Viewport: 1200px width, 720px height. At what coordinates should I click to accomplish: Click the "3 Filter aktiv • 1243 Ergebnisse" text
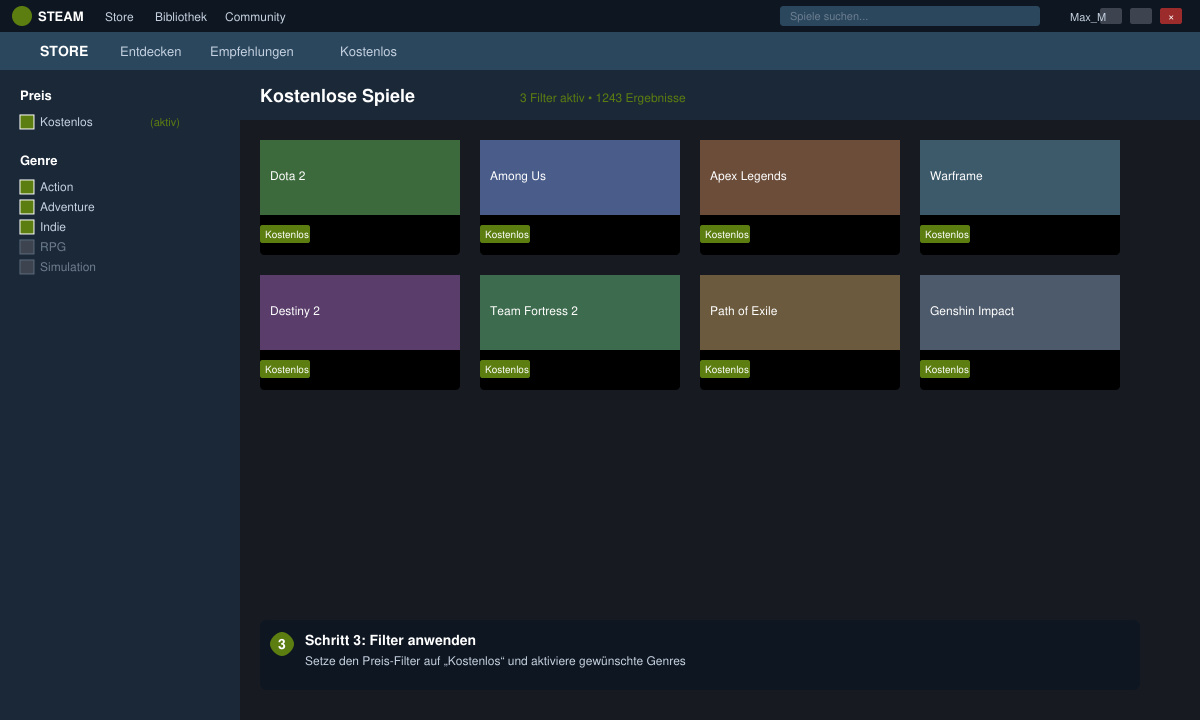[602, 98]
